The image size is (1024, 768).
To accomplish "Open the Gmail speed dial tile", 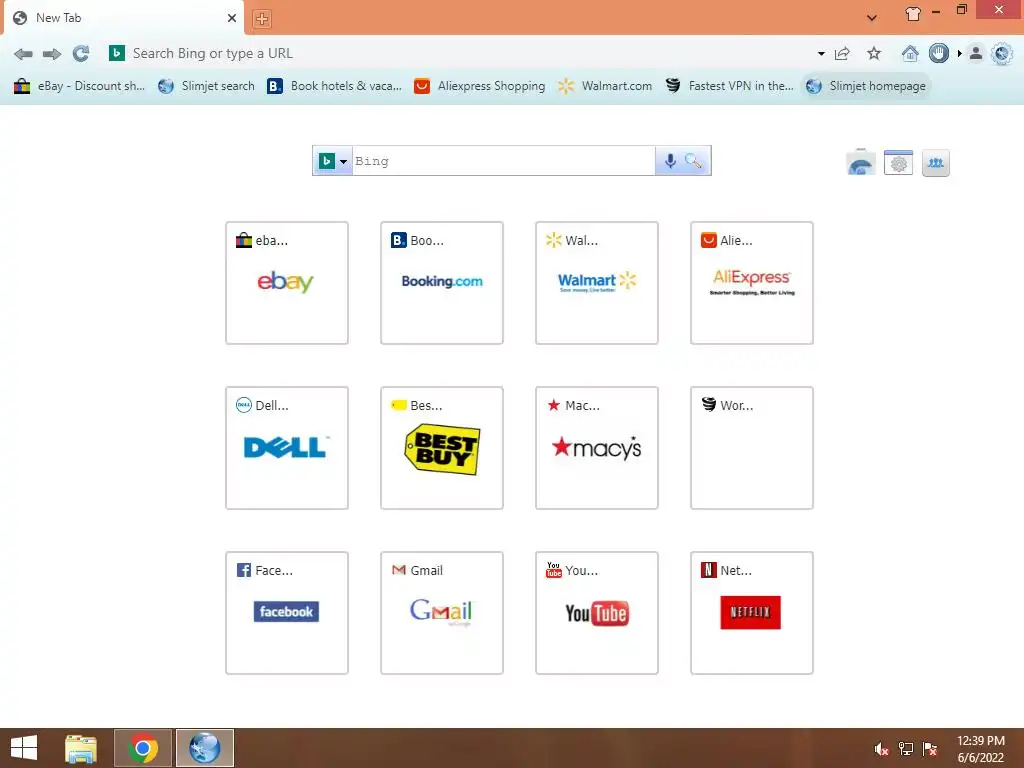I will click(x=442, y=613).
